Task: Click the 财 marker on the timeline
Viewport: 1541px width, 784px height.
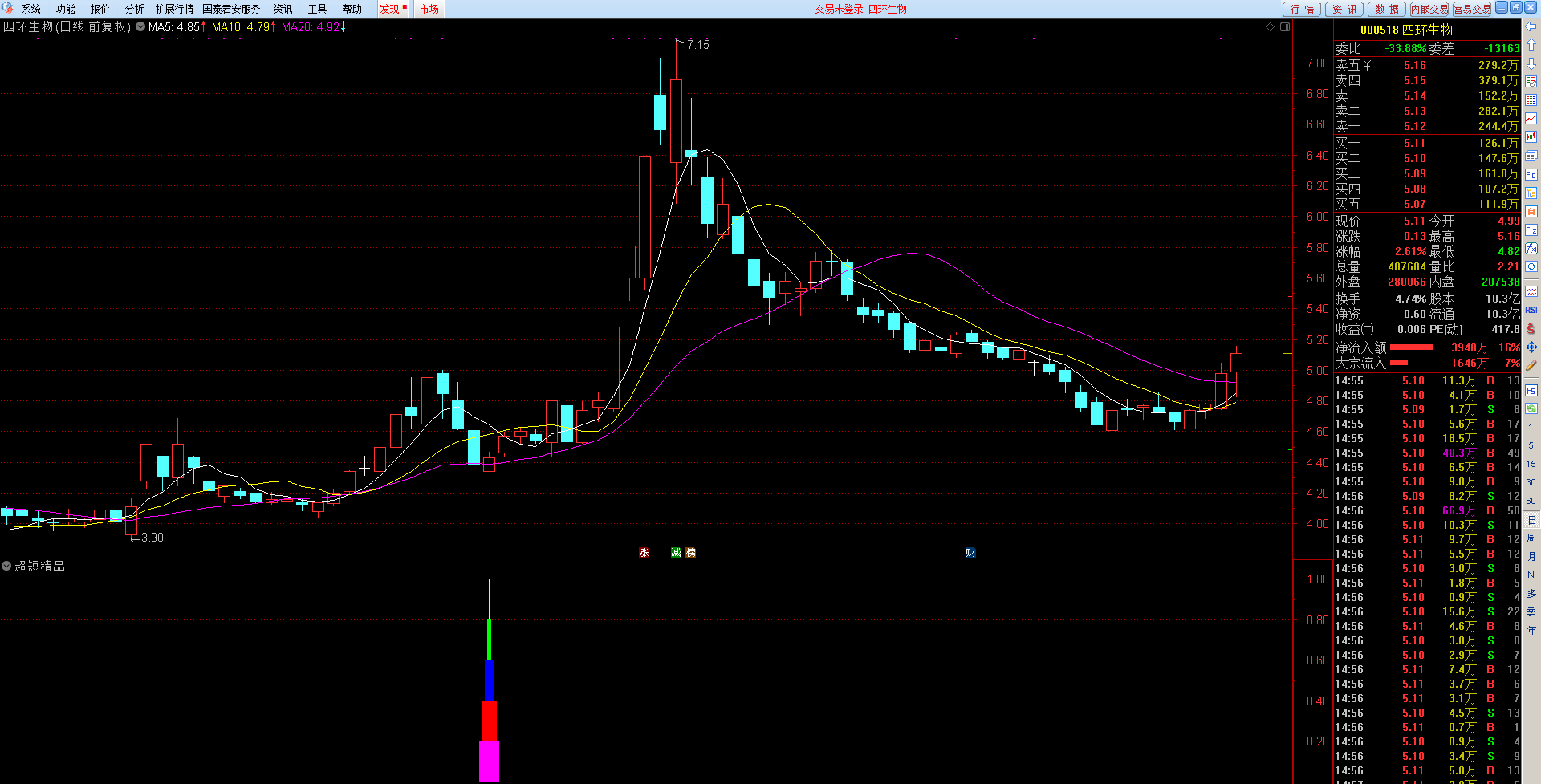Action: [970, 553]
